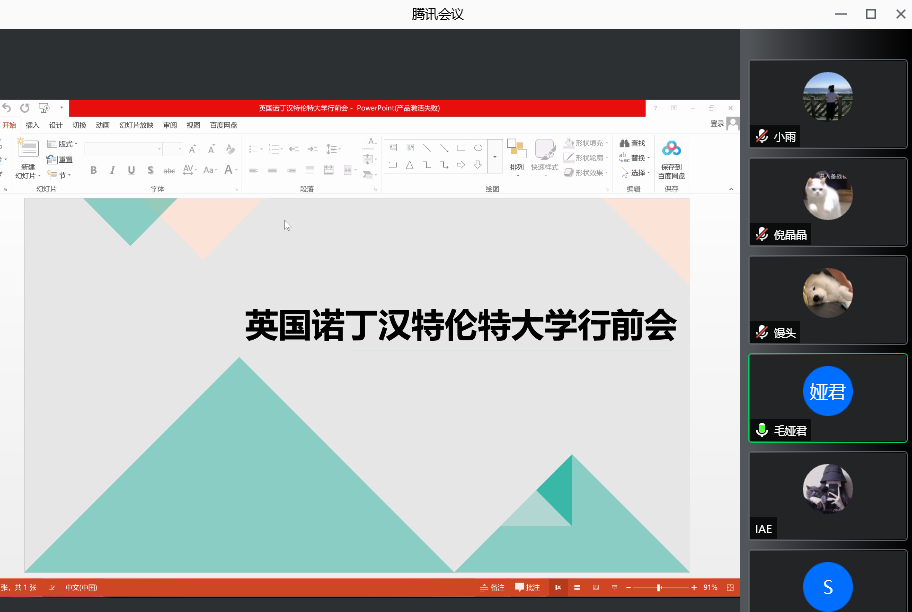This screenshot has width=912, height=612.
Task: Click the zoom slider in status bar
Action: coord(658,588)
